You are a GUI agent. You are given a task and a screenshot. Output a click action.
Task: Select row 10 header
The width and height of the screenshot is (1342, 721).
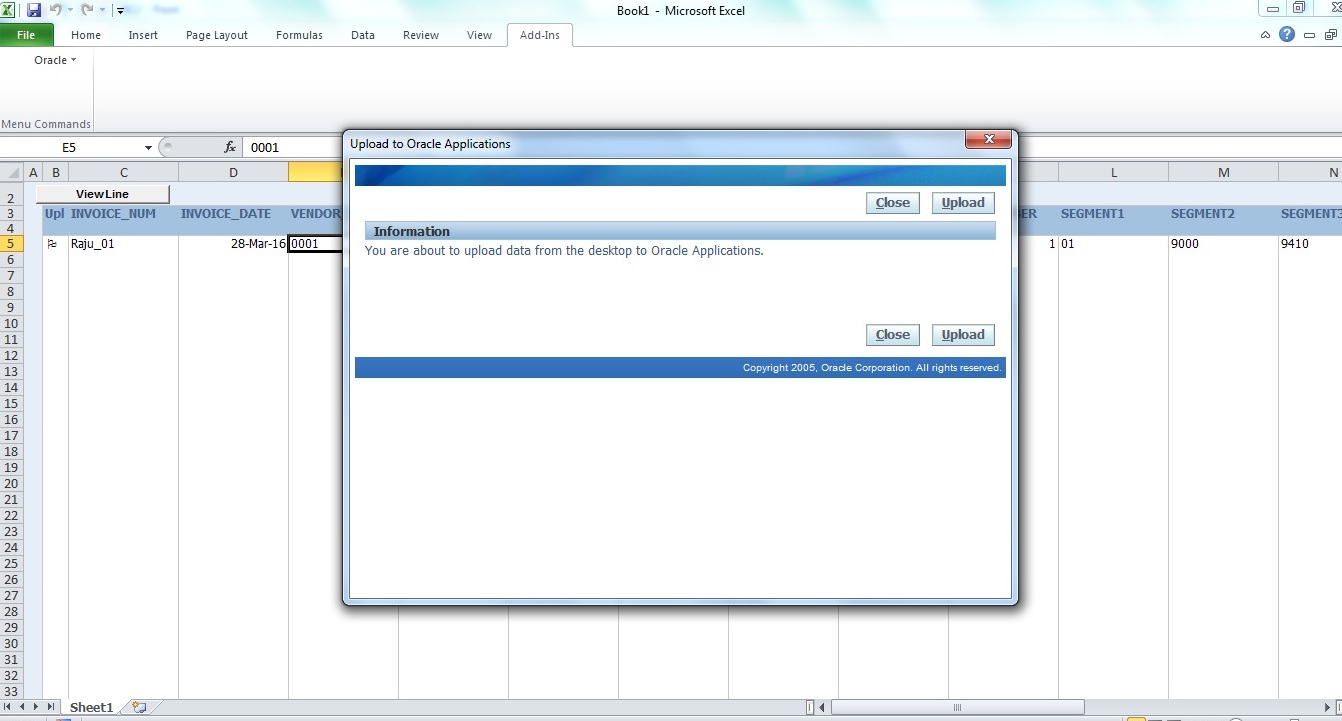click(x=12, y=323)
